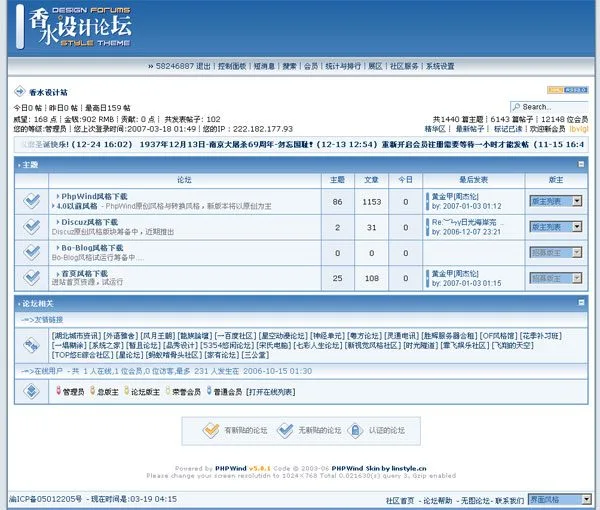The height and width of the screenshot is (510, 600).
Task: Click the home icon beside 香水设计站 breadcrumb
Action: click(20, 91)
